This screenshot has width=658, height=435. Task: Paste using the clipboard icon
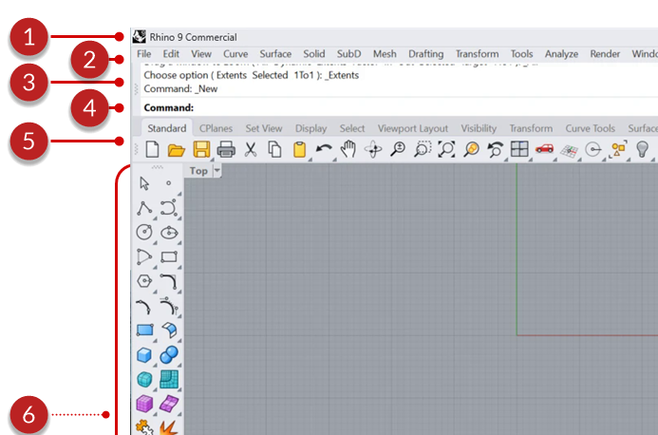coord(299,149)
